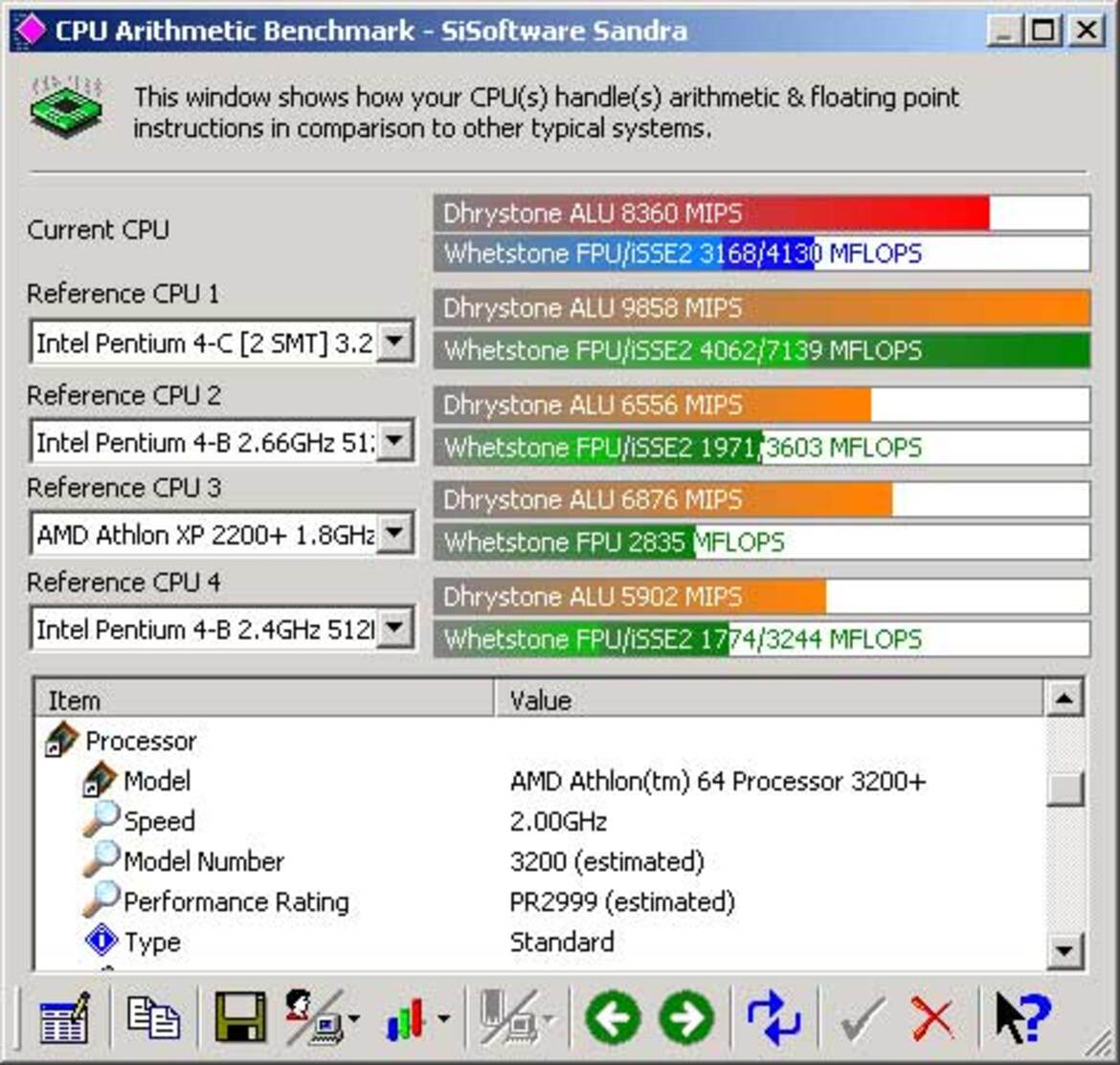Select the Performance Rating row label
Image resolution: width=1120 pixels, height=1065 pixels.
coord(236,901)
